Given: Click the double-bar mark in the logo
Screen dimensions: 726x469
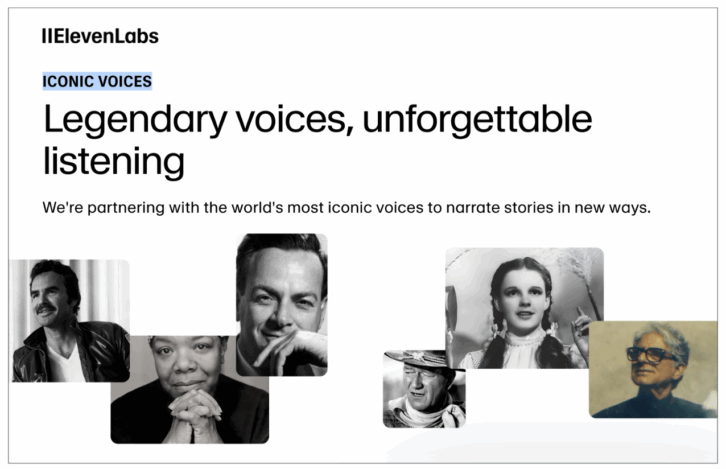Looking at the screenshot, I should coord(46,37).
